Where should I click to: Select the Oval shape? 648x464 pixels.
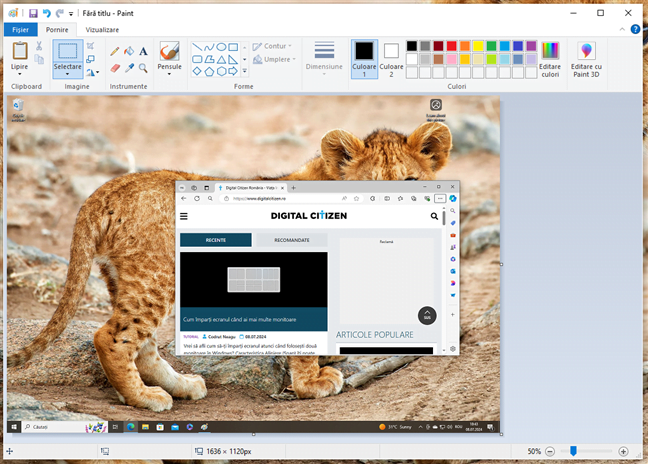pos(221,47)
